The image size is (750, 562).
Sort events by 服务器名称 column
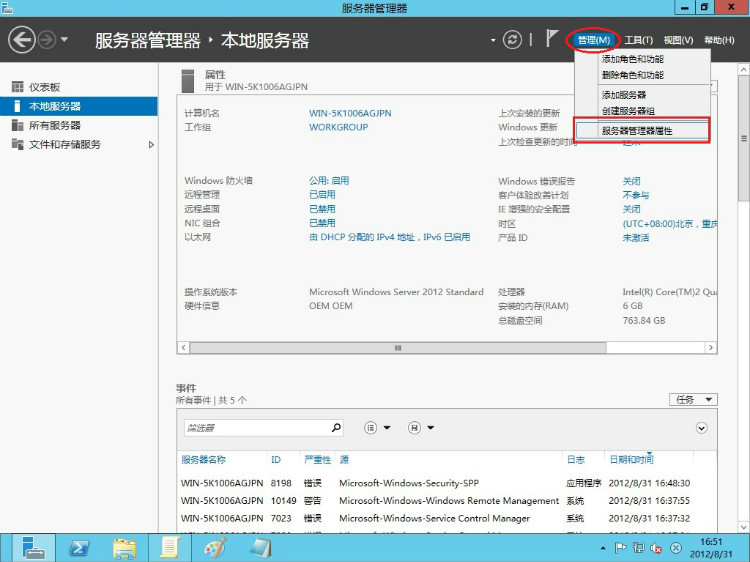203,460
